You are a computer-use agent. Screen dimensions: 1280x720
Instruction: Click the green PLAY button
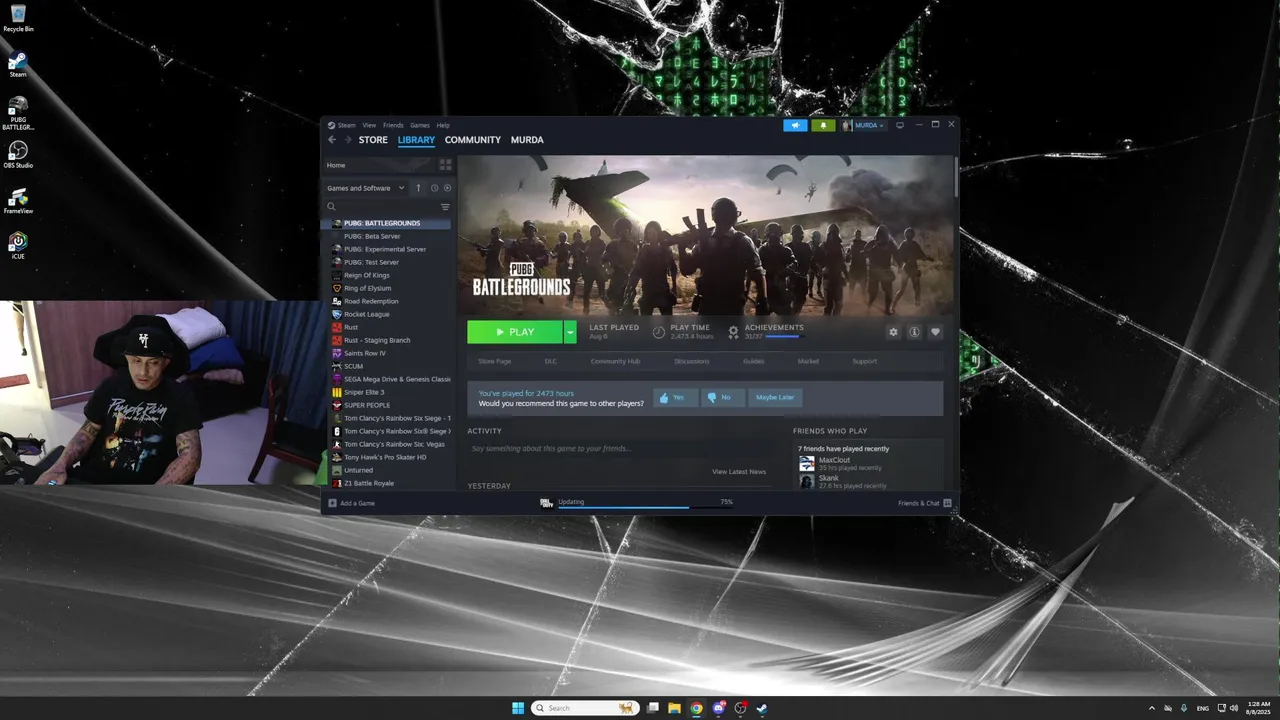(x=515, y=332)
